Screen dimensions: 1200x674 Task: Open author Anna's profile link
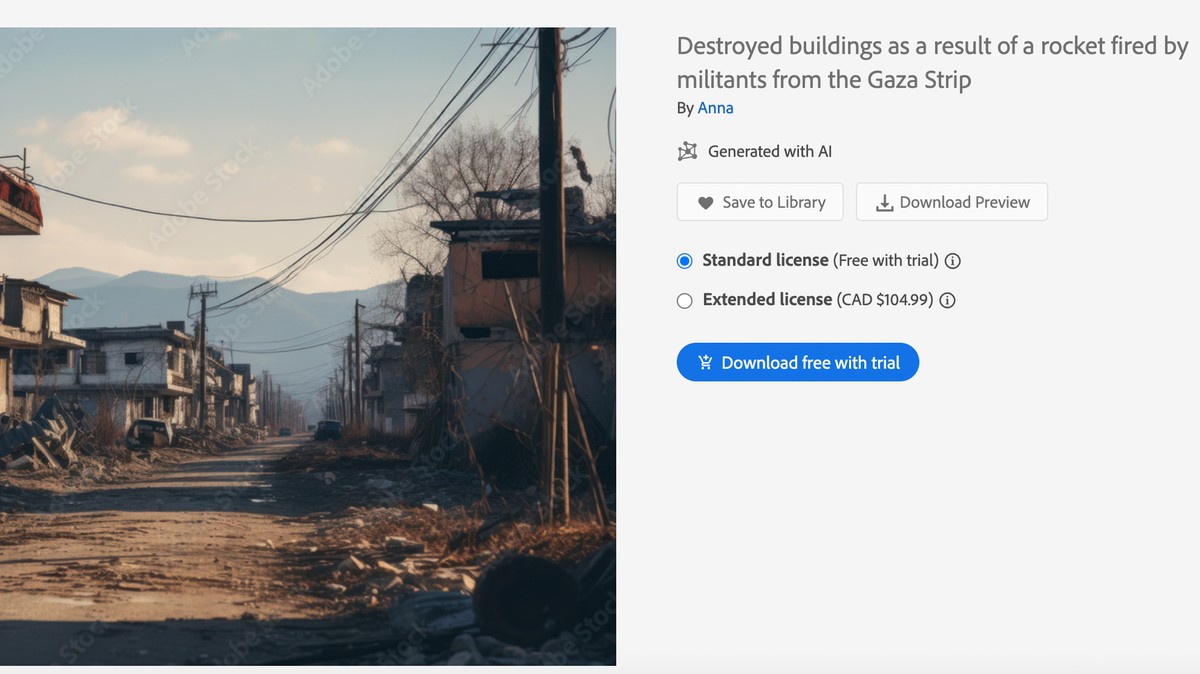click(x=715, y=108)
